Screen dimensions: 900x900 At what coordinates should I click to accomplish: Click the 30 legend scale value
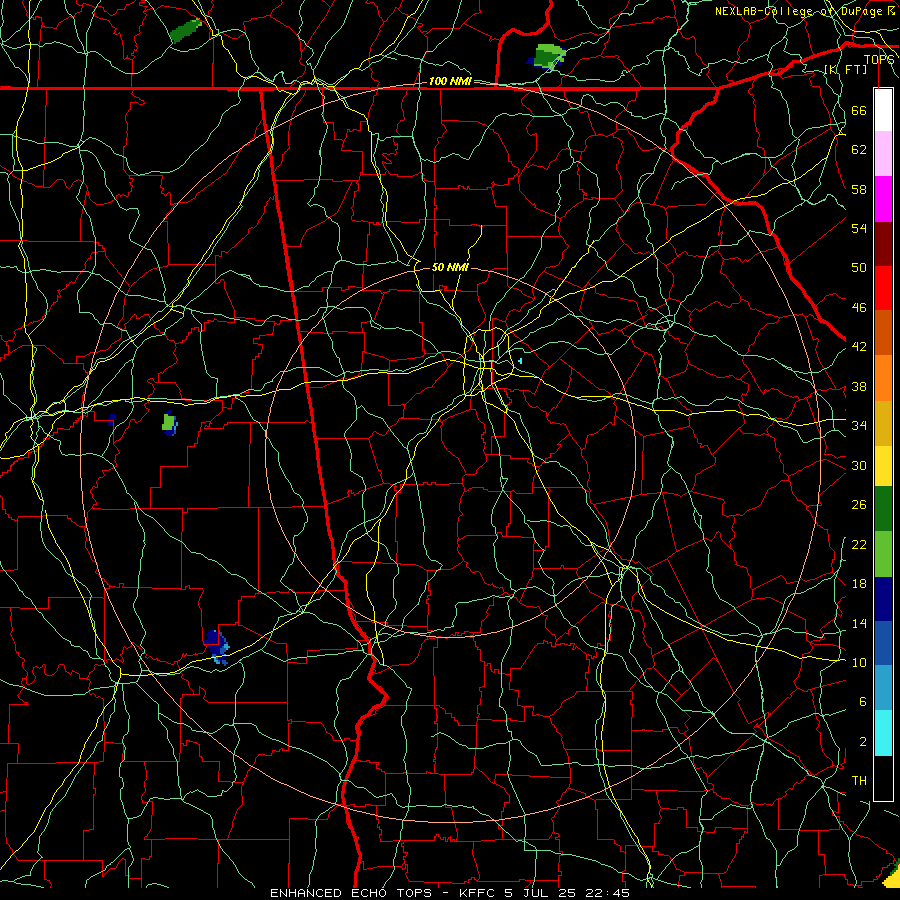point(859,465)
